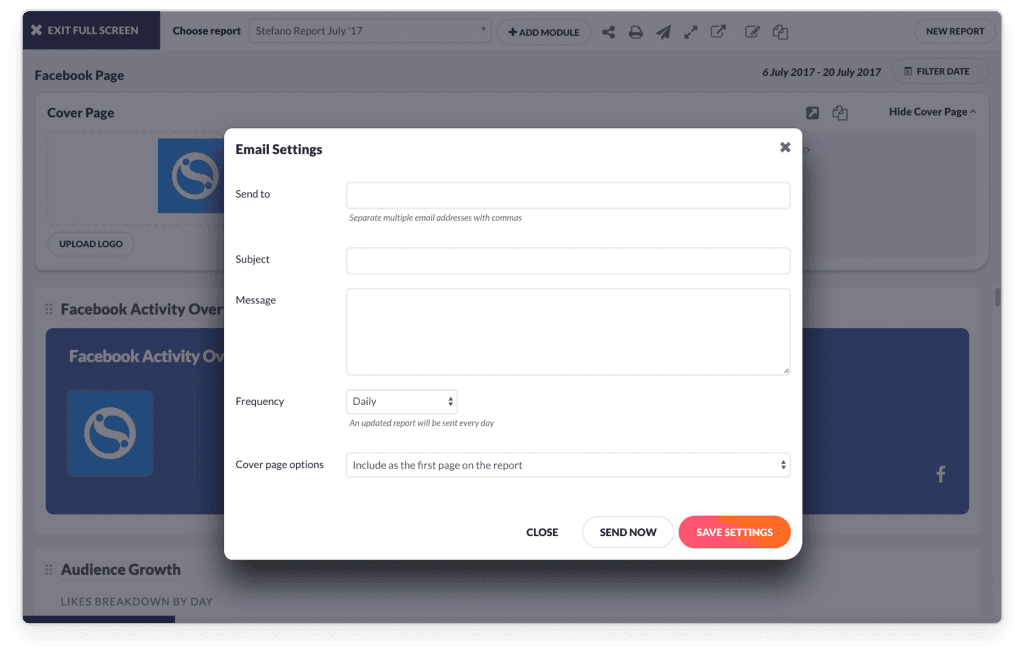
Task: Click the paper plane send icon
Action: (664, 32)
